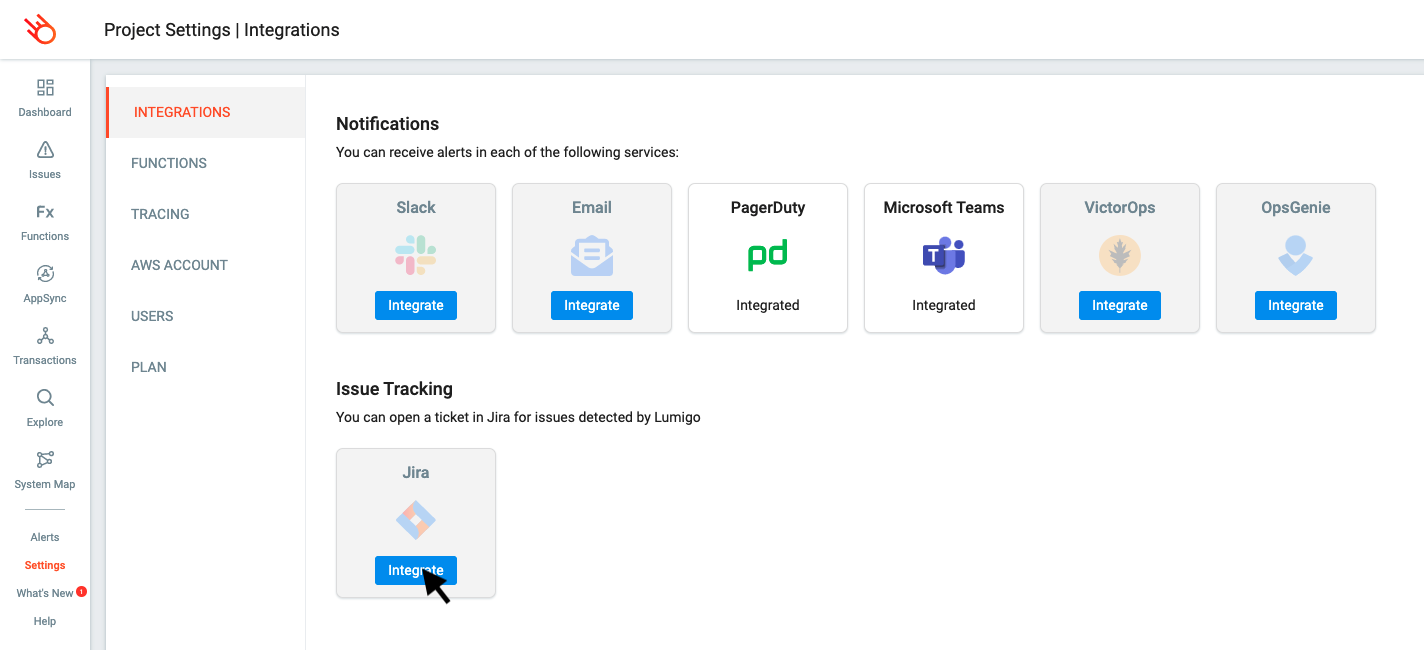Click the Jira logo icon

pyautogui.click(x=416, y=520)
